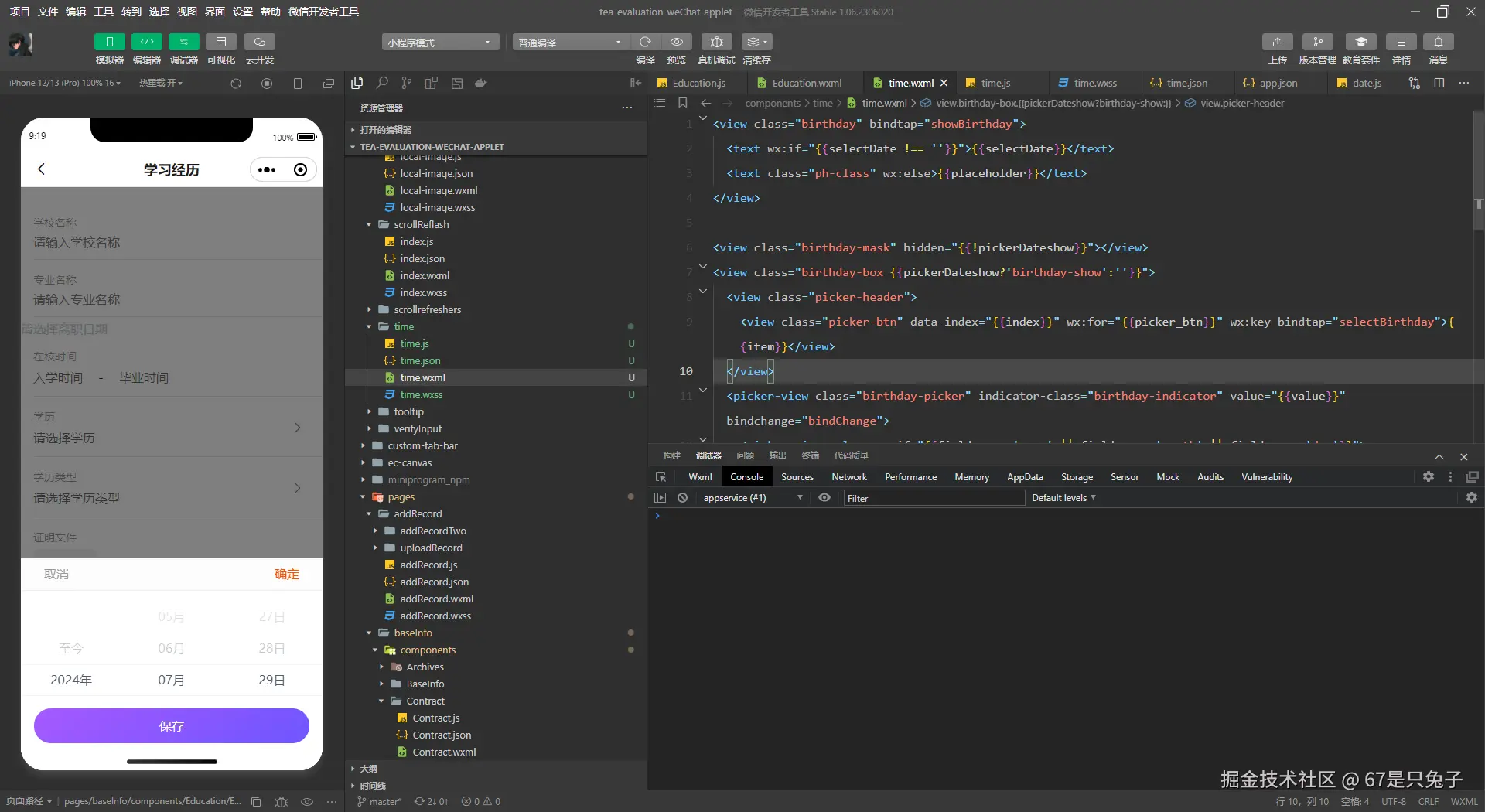1485x812 pixels.
Task: Open the Network devtools tab
Action: 848,477
